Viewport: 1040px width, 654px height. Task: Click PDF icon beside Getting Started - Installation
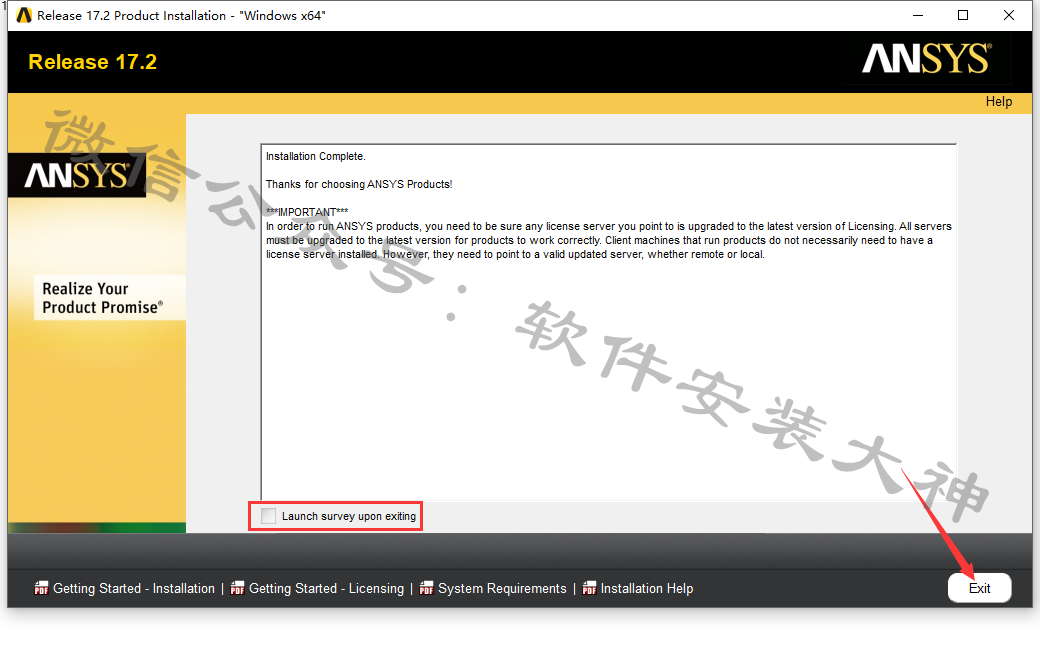pos(42,588)
